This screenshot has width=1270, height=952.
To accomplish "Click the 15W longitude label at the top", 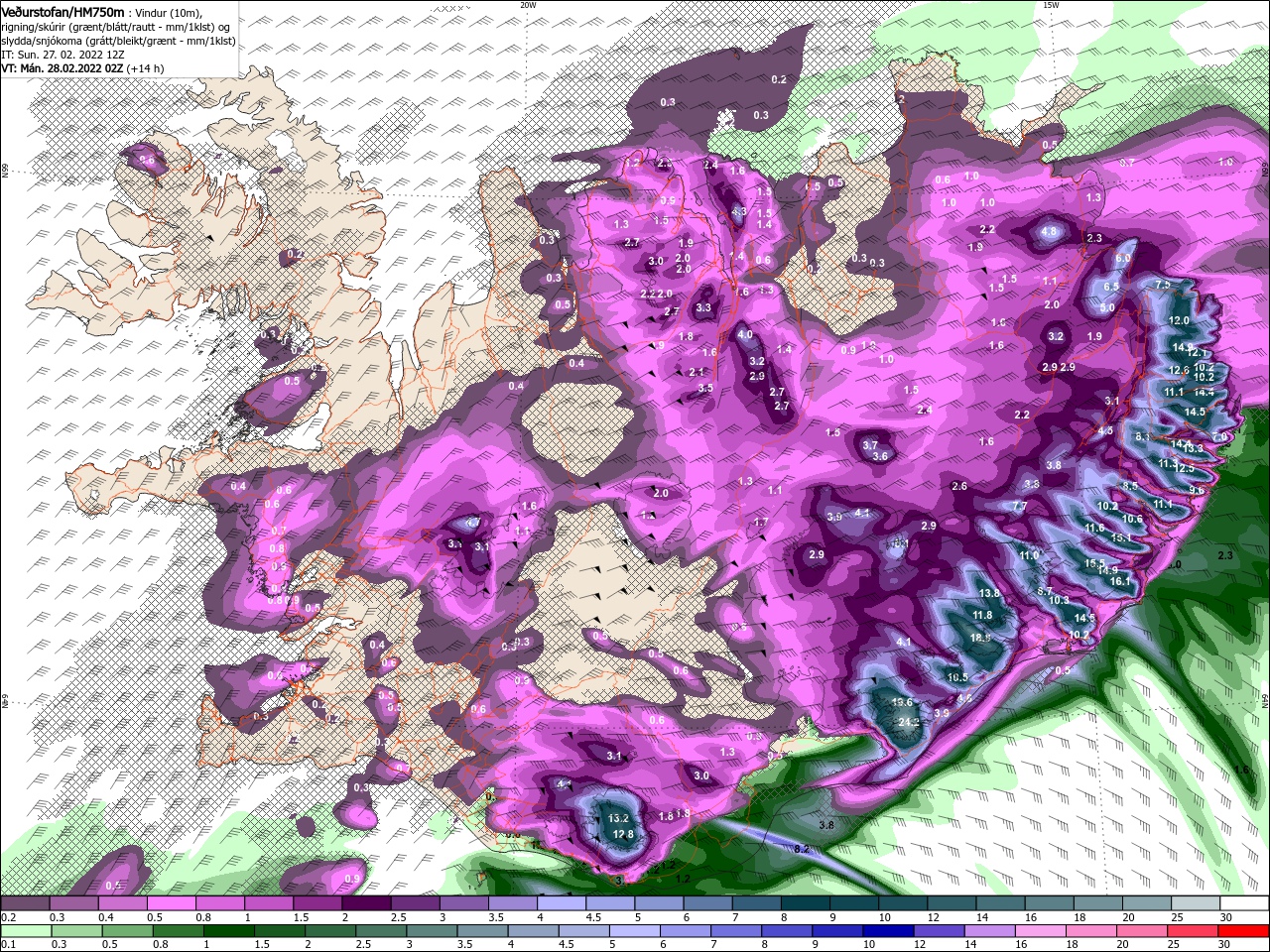I will pyautogui.click(x=1051, y=5).
